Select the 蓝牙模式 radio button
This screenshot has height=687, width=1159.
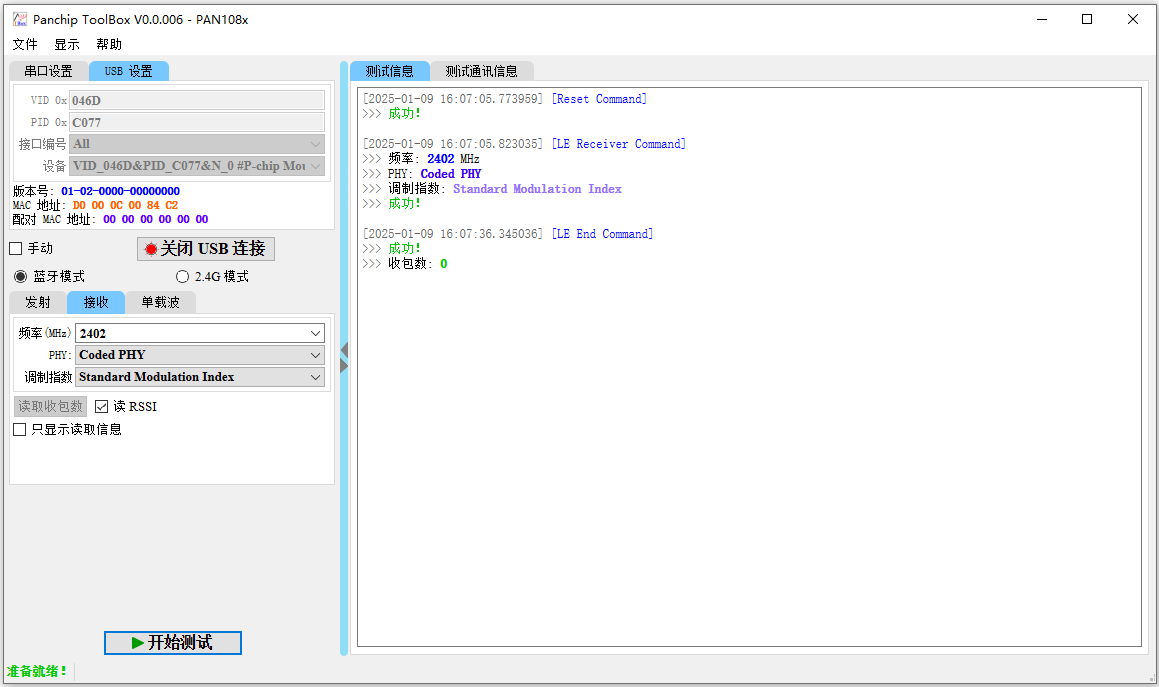21,277
